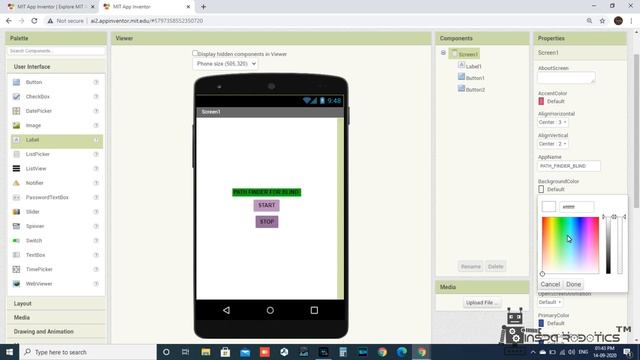Image resolution: width=640 pixels, height=360 pixels.
Task: Open the Phone size dropdown
Action: point(225,64)
